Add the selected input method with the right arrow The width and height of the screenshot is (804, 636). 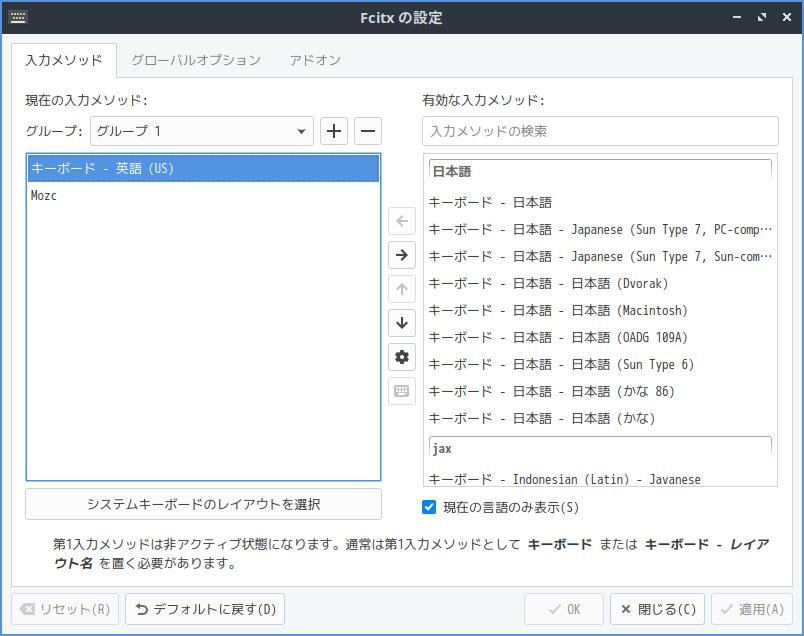(x=401, y=255)
